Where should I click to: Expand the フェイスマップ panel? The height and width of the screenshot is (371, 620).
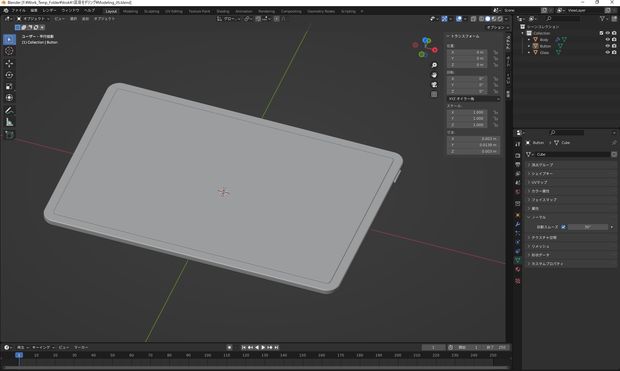click(571, 200)
